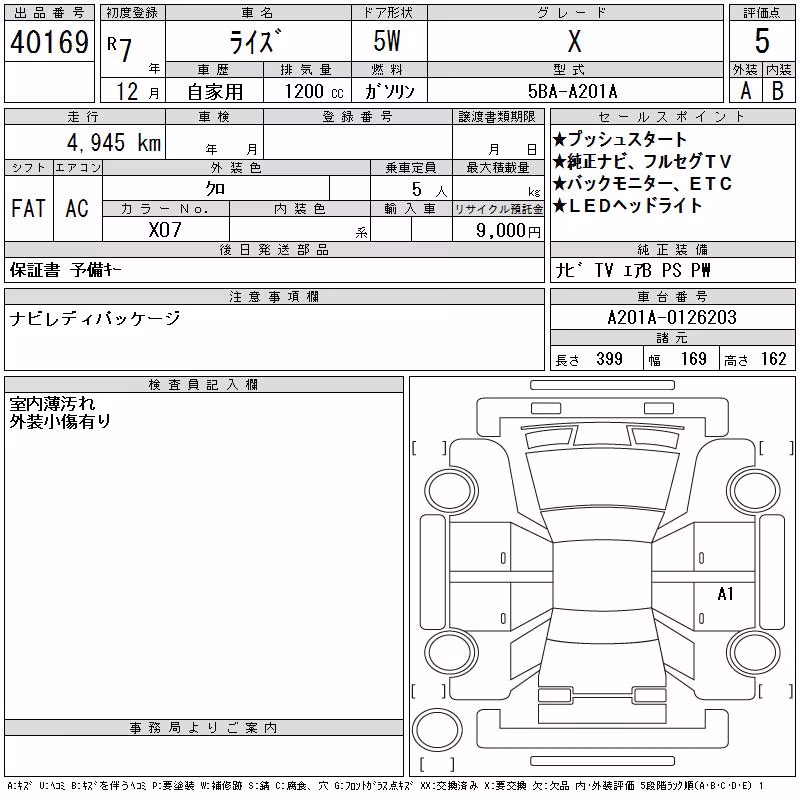Select the ナビレディパッケージ note

point(95,319)
